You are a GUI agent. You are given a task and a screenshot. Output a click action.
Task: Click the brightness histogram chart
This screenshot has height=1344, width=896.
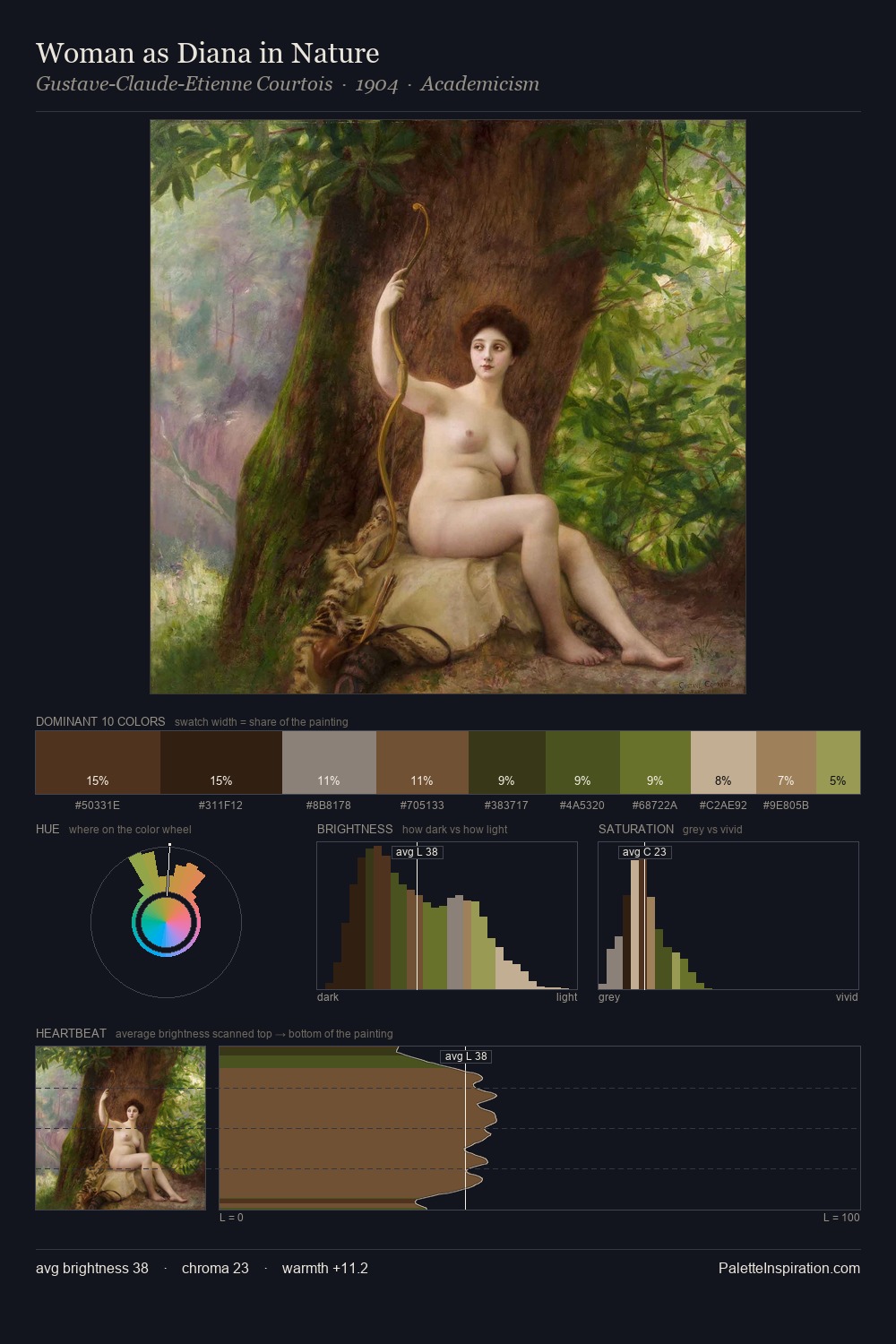coord(447,916)
